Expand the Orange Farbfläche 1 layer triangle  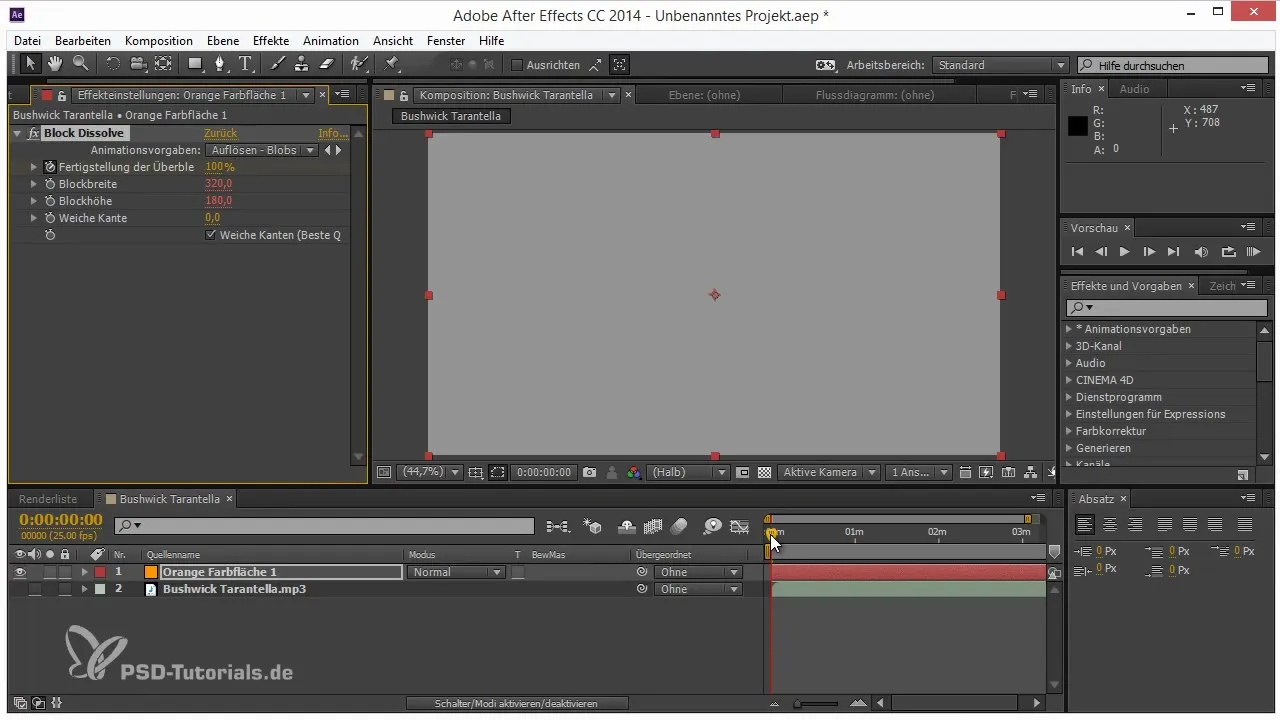(x=85, y=572)
